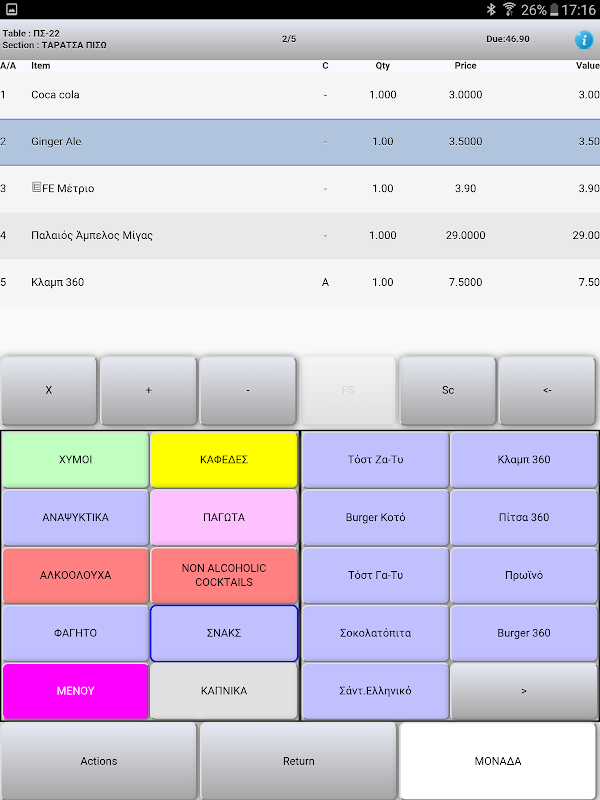Tap the Sc button
The width and height of the screenshot is (600, 800).
click(447, 390)
